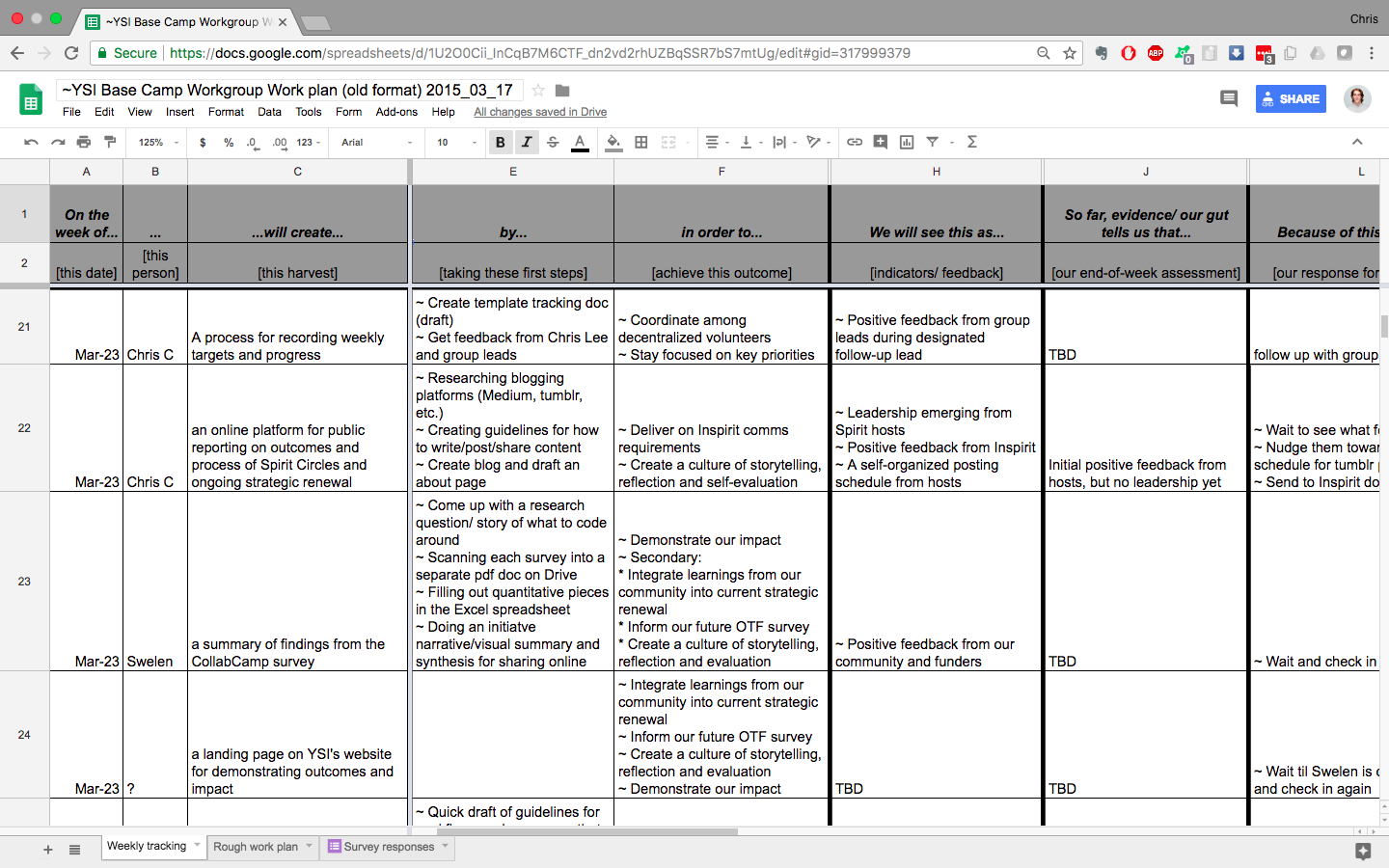The width and height of the screenshot is (1389, 868).
Task: Open the vertical align dropdown
Action: pyautogui.click(x=750, y=142)
